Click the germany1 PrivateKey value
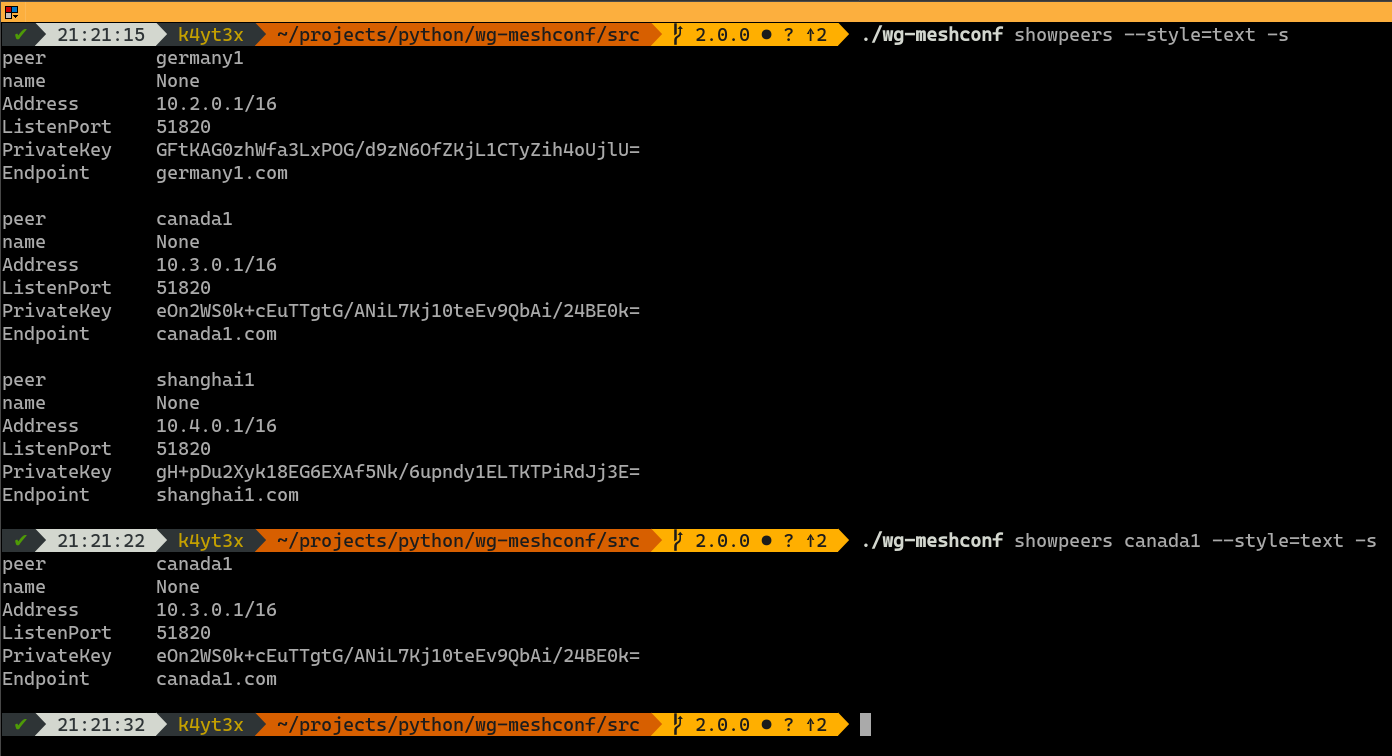The height and width of the screenshot is (756, 1392). pos(398,150)
